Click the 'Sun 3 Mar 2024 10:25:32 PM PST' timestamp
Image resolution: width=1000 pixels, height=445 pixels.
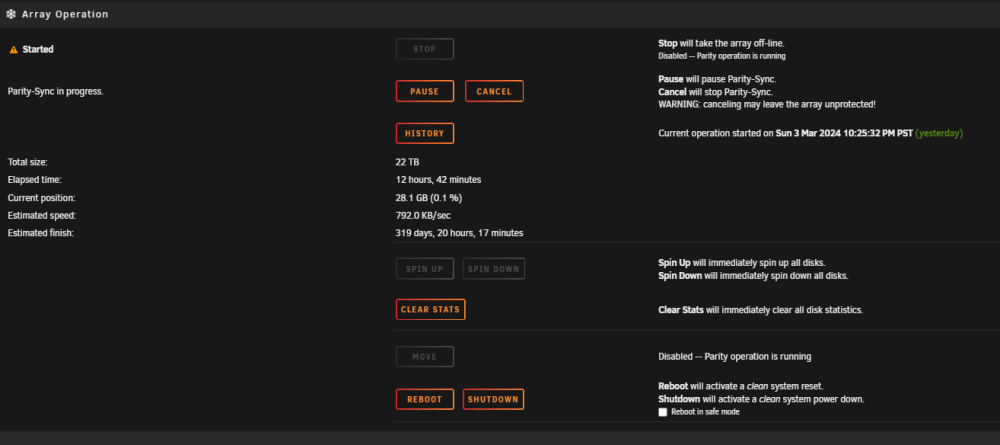tap(844, 133)
